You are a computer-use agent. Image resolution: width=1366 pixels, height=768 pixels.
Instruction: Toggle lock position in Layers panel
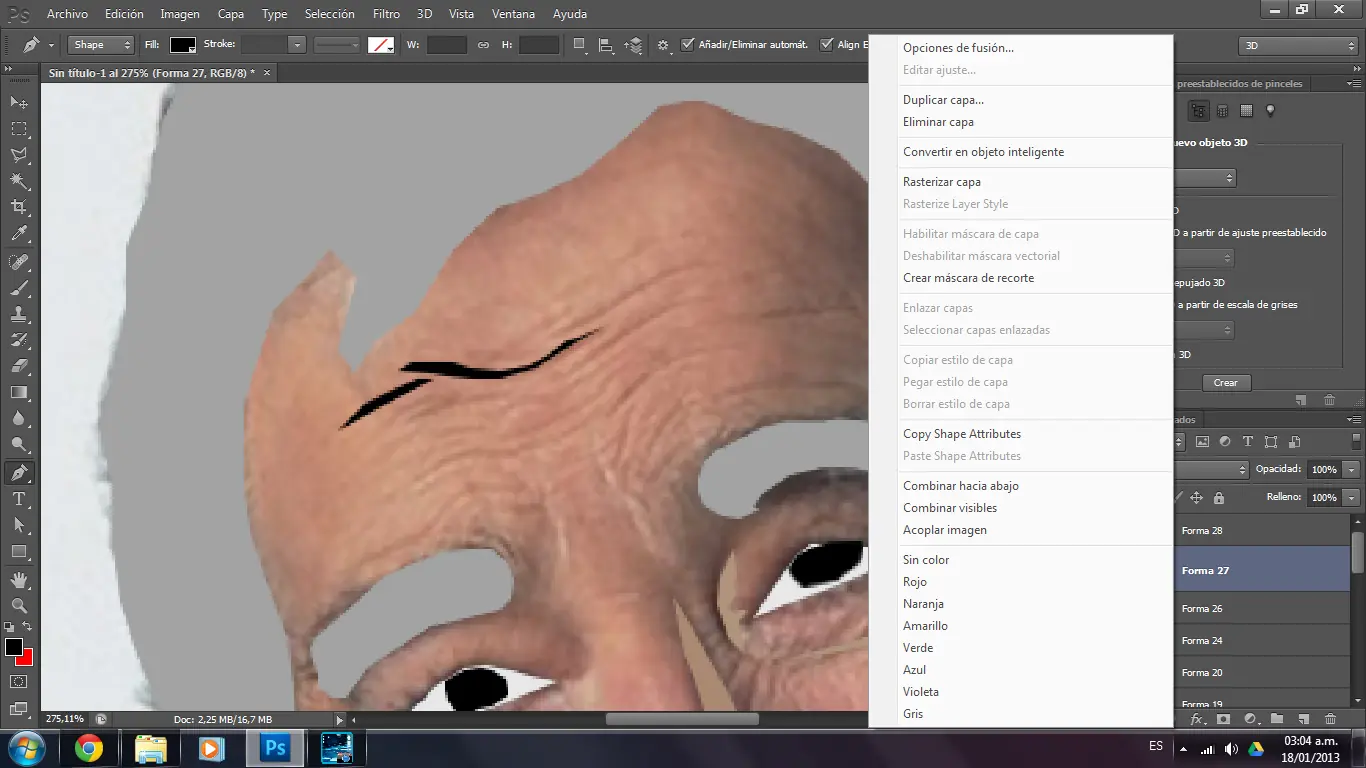tap(1196, 497)
